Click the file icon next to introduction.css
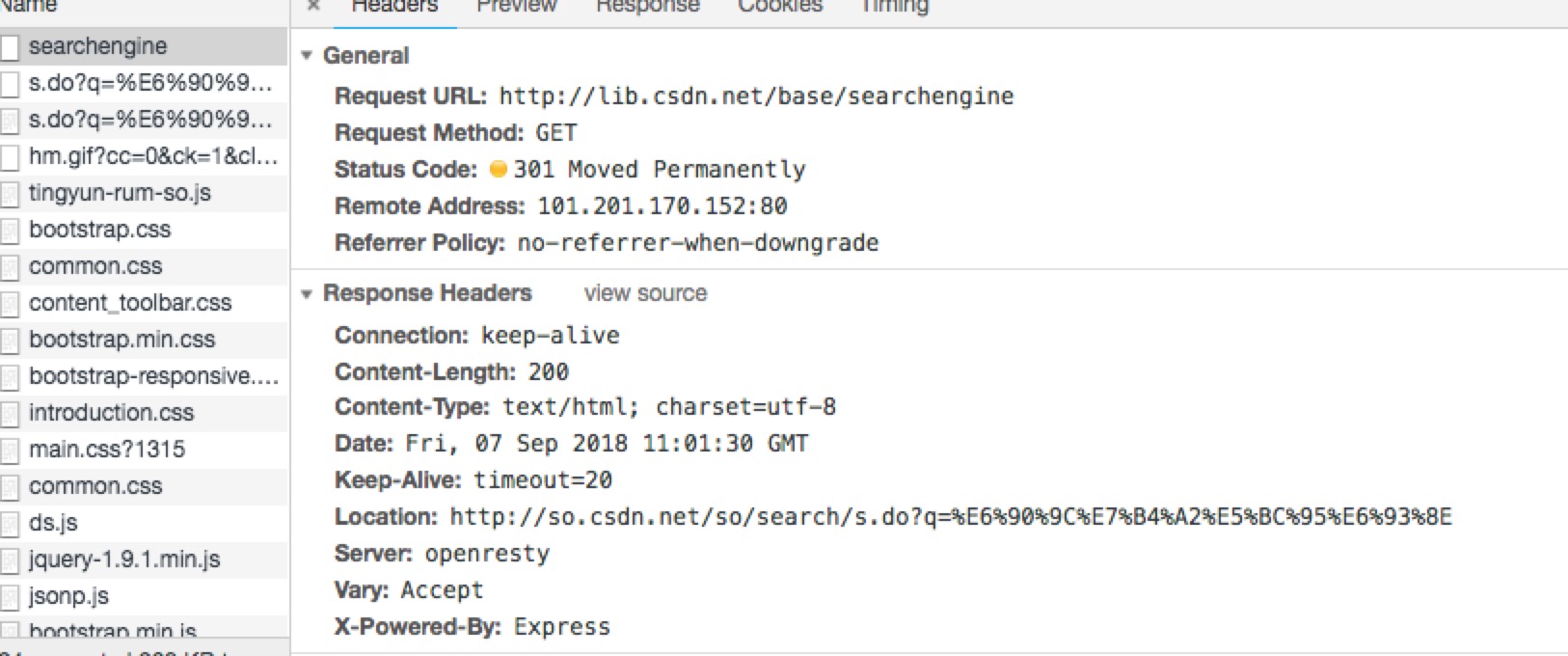Image resolution: width=1568 pixels, height=656 pixels. pos(10,414)
